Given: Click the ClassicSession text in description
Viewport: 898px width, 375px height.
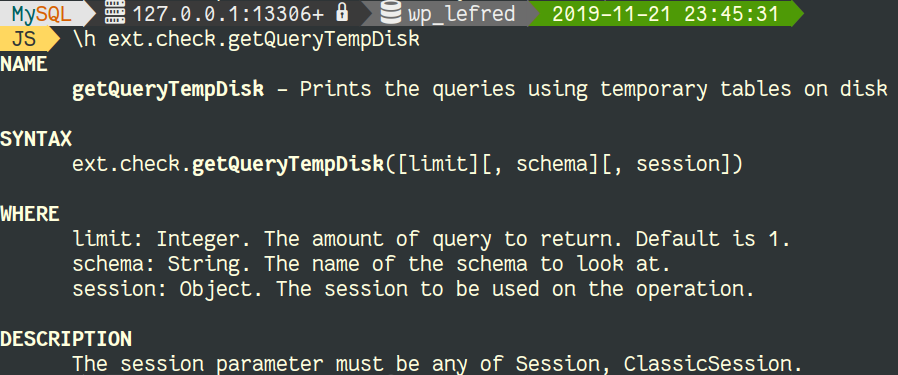Looking at the screenshot, I should (x=707, y=364).
